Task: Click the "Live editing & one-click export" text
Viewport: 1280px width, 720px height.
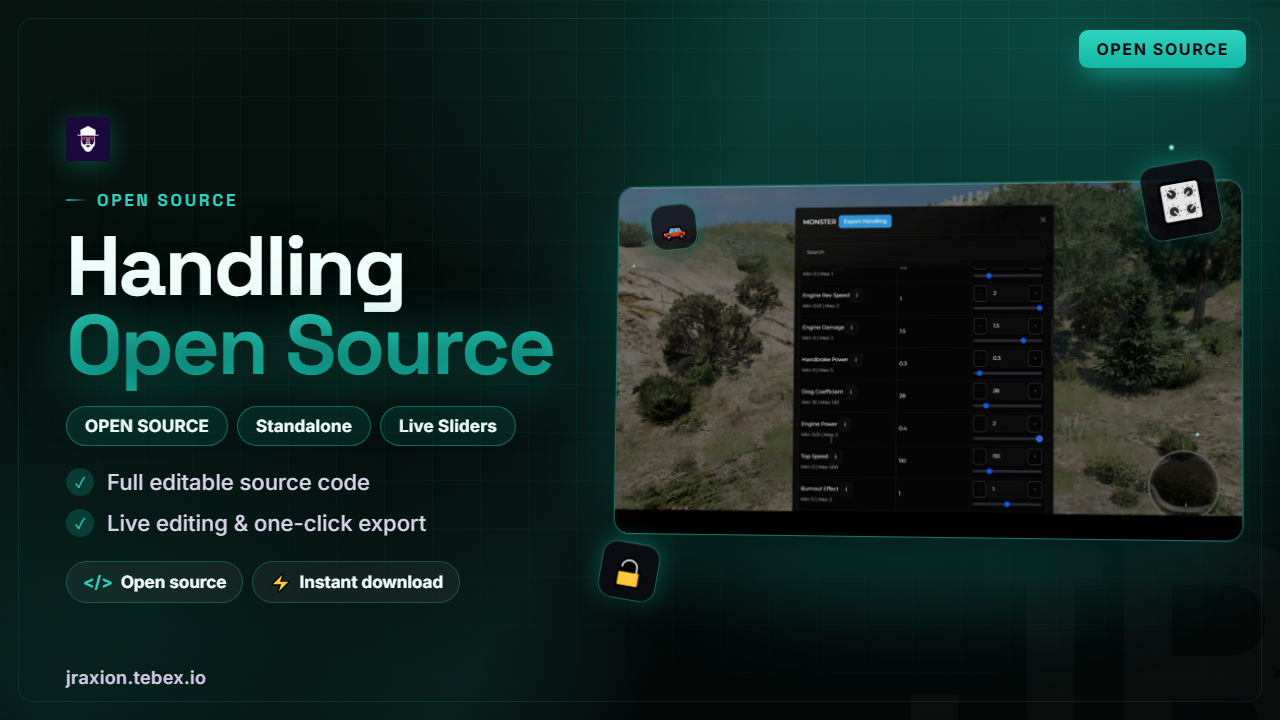Action: click(x=267, y=523)
